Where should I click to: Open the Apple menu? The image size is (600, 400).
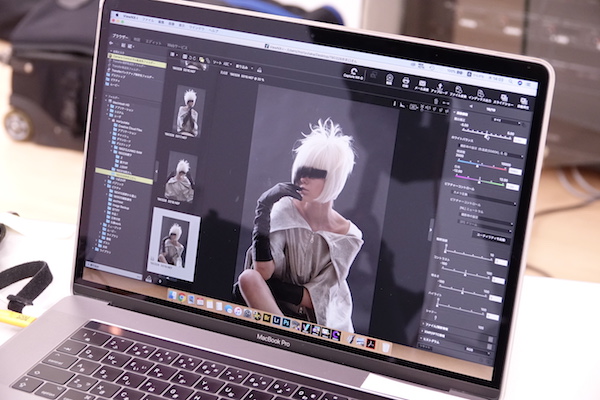pyautogui.click(x=117, y=14)
